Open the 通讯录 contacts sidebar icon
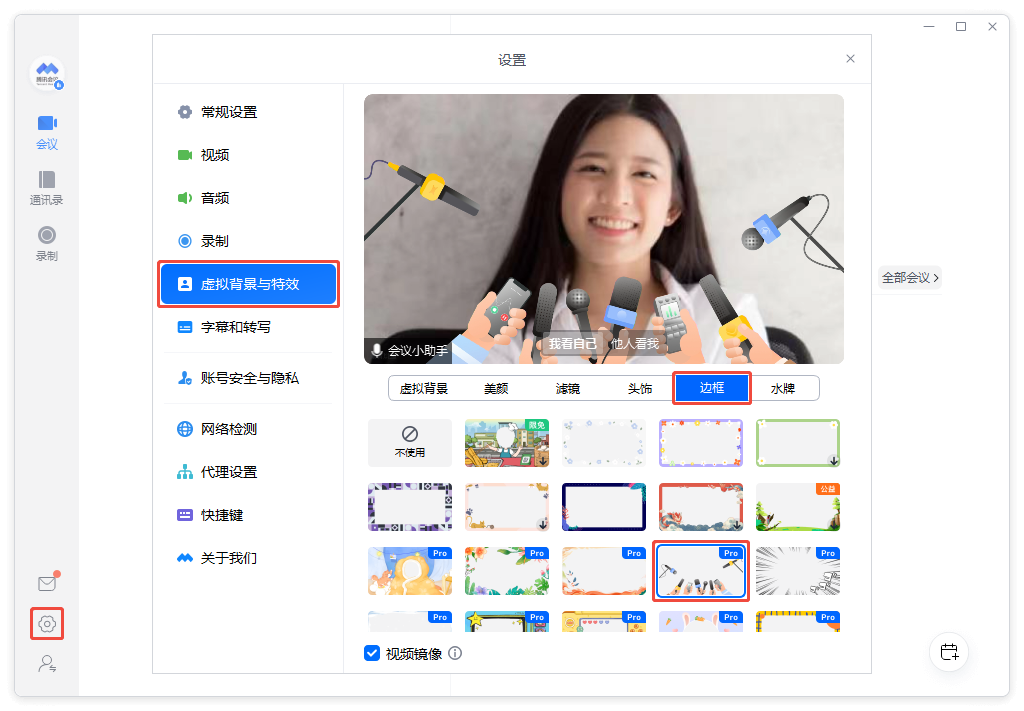Screen dimensions: 1024x711 coord(47,187)
